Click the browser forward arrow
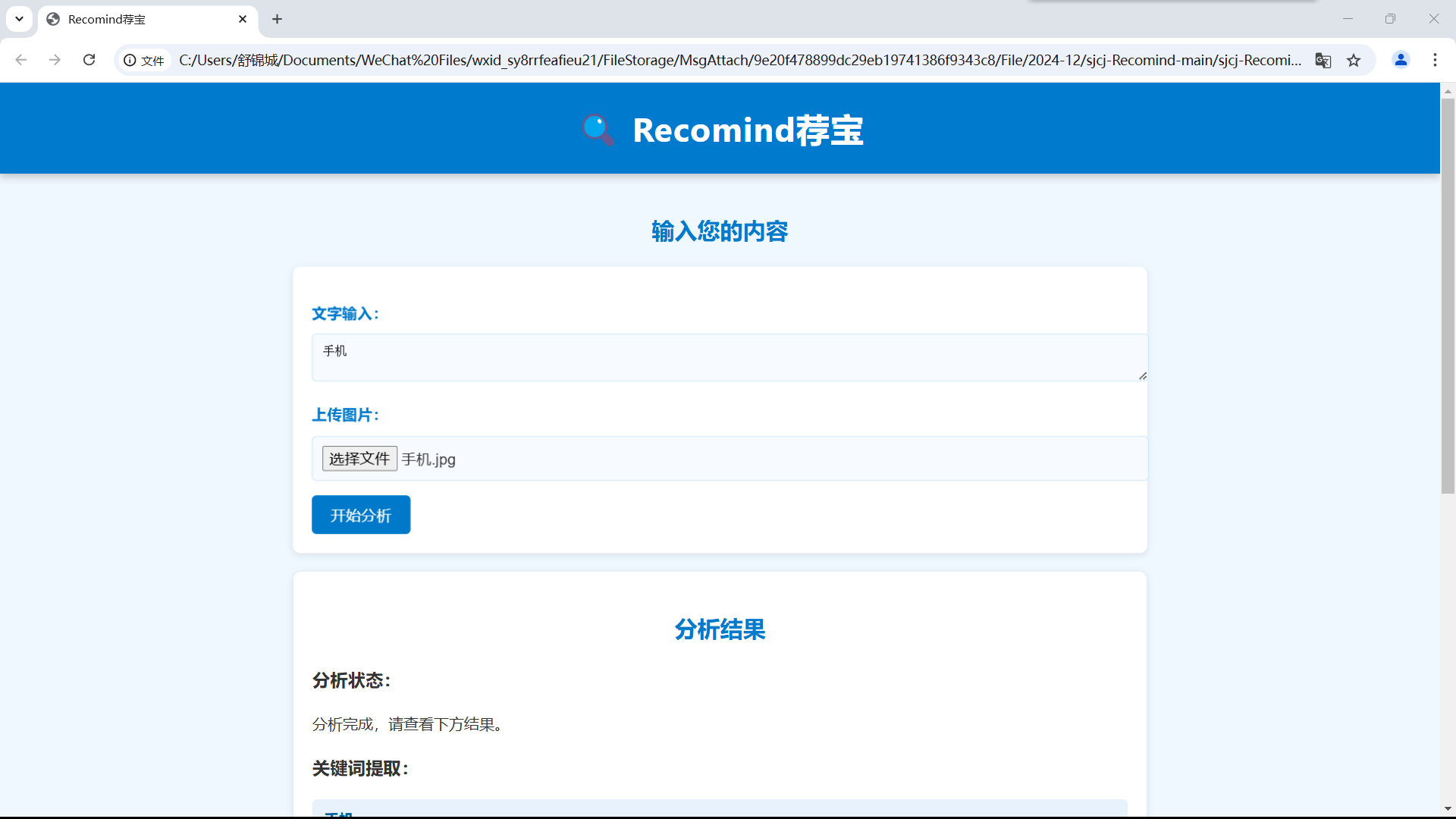Viewport: 1456px width, 819px height. click(x=55, y=60)
